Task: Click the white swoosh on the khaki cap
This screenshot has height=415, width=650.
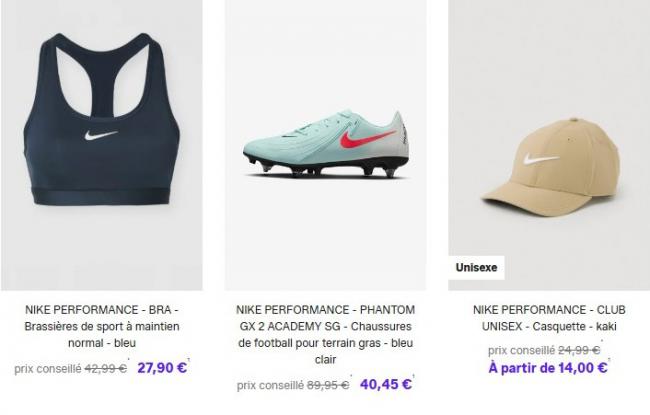Action: pos(541,159)
